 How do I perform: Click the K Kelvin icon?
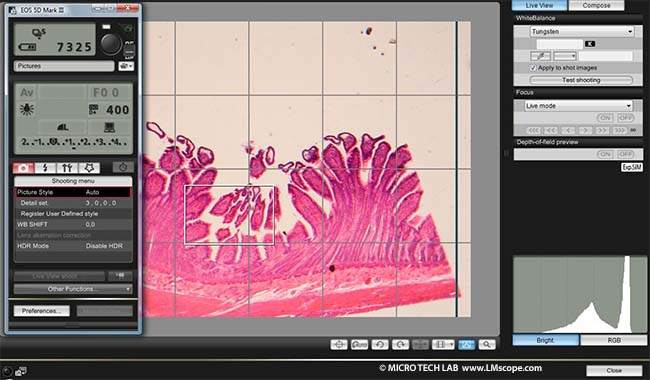click(590, 44)
